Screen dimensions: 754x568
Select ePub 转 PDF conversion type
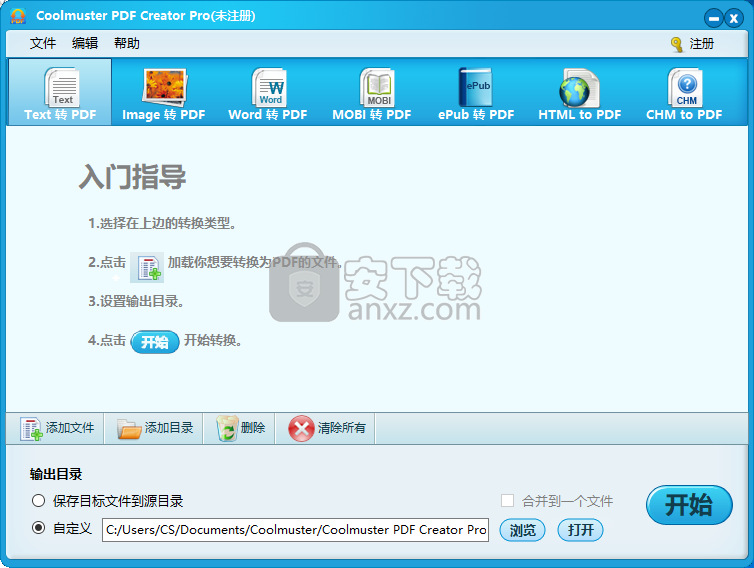coord(476,94)
